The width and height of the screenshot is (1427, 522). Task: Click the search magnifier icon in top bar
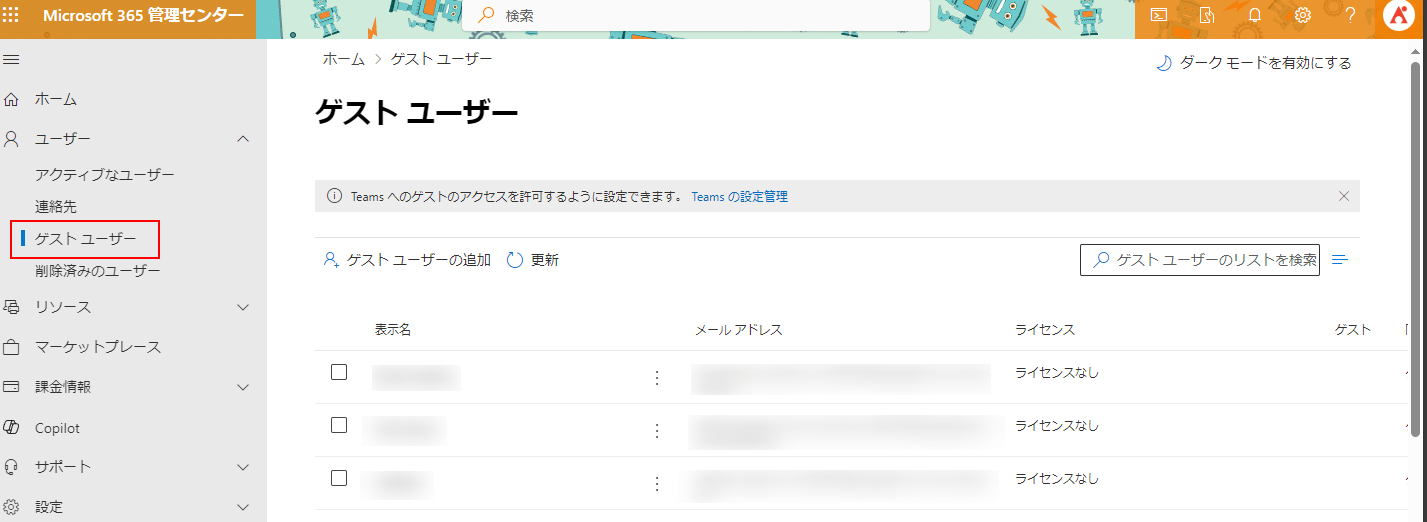tap(486, 15)
